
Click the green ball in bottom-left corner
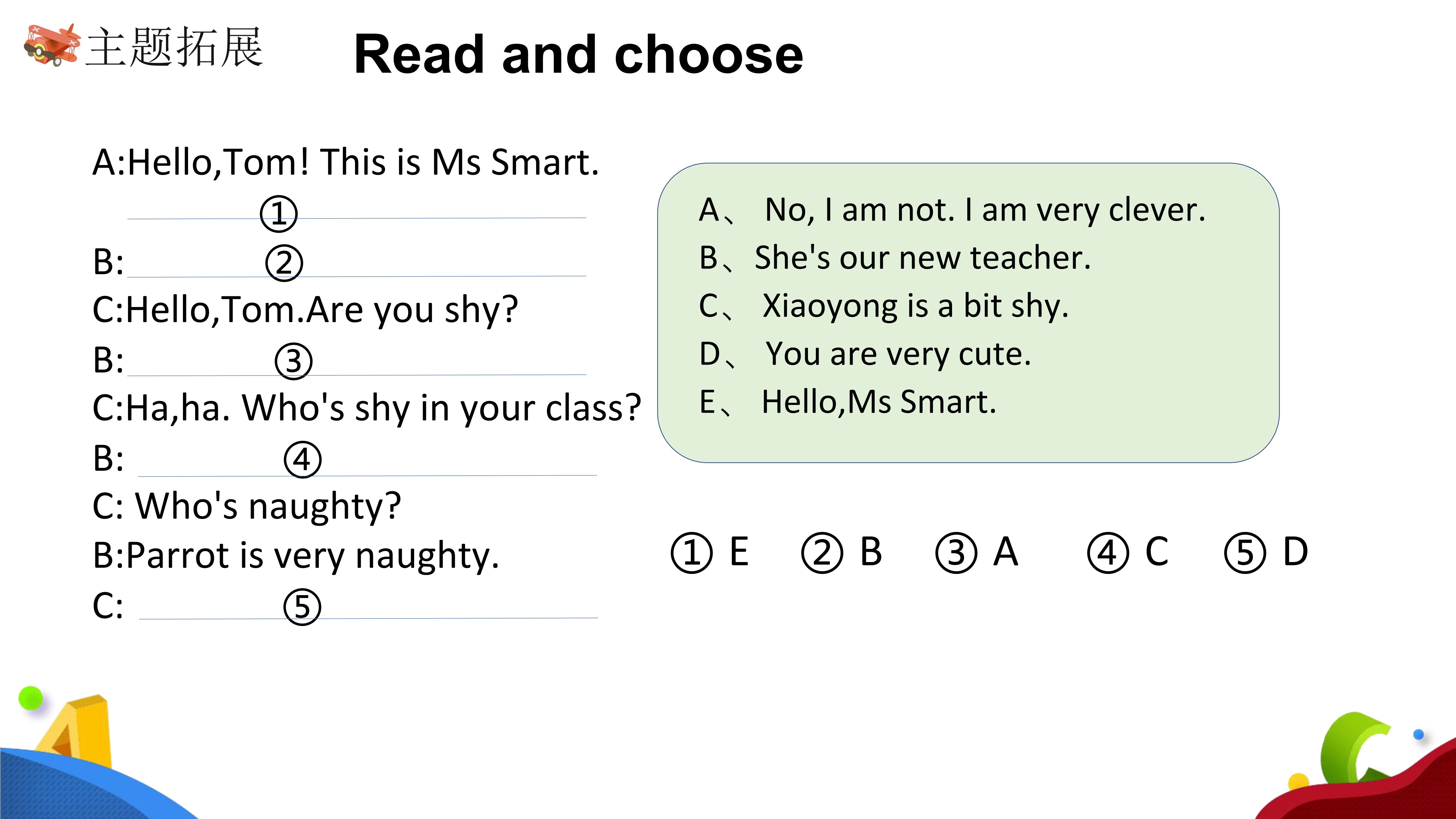[x=31, y=698]
